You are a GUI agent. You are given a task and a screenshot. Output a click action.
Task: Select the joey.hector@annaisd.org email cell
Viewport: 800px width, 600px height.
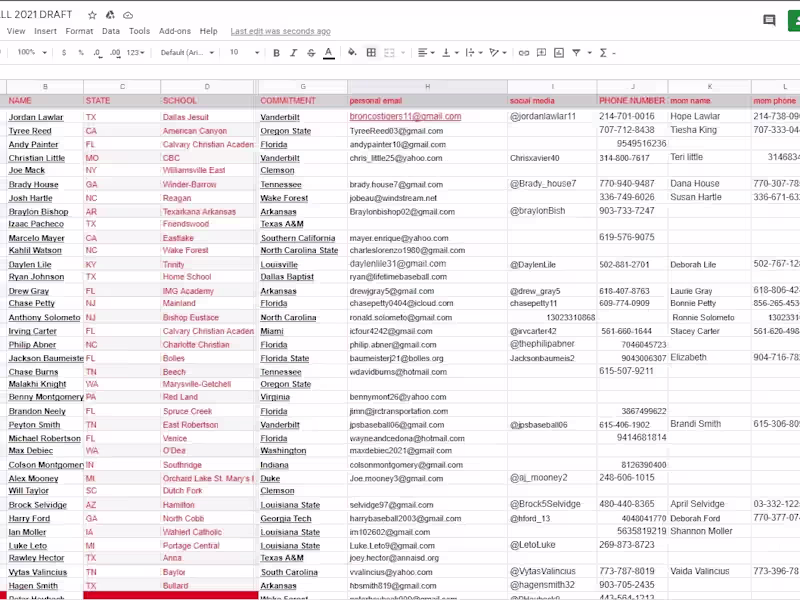[x=428, y=558]
